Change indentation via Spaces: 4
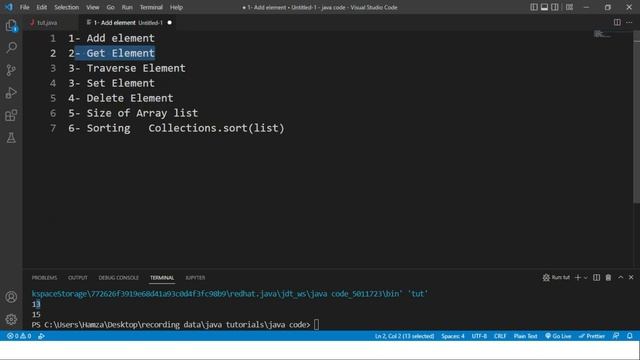This screenshot has width=640, height=360. pos(452,336)
